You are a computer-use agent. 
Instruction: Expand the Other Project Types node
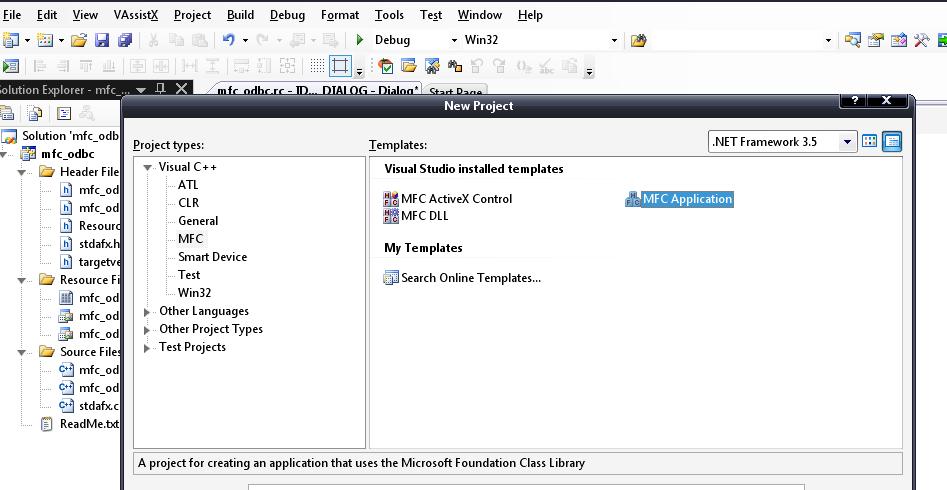(147, 330)
